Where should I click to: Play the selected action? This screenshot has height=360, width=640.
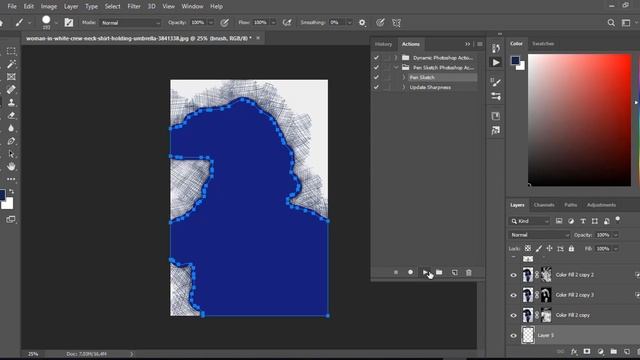[x=425, y=272]
